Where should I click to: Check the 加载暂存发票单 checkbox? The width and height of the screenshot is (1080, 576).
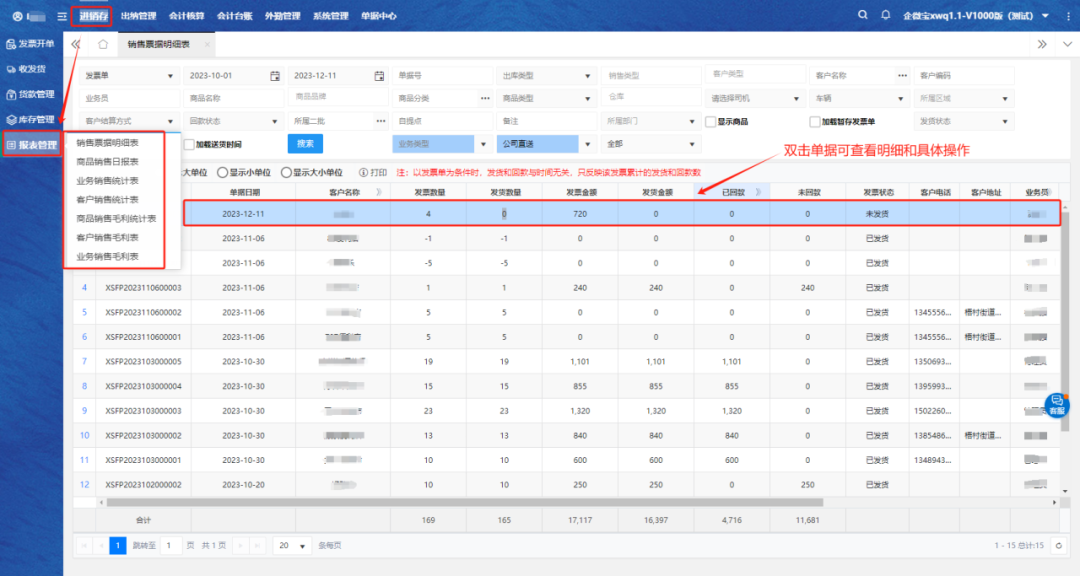pyautogui.click(x=814, y=122)
